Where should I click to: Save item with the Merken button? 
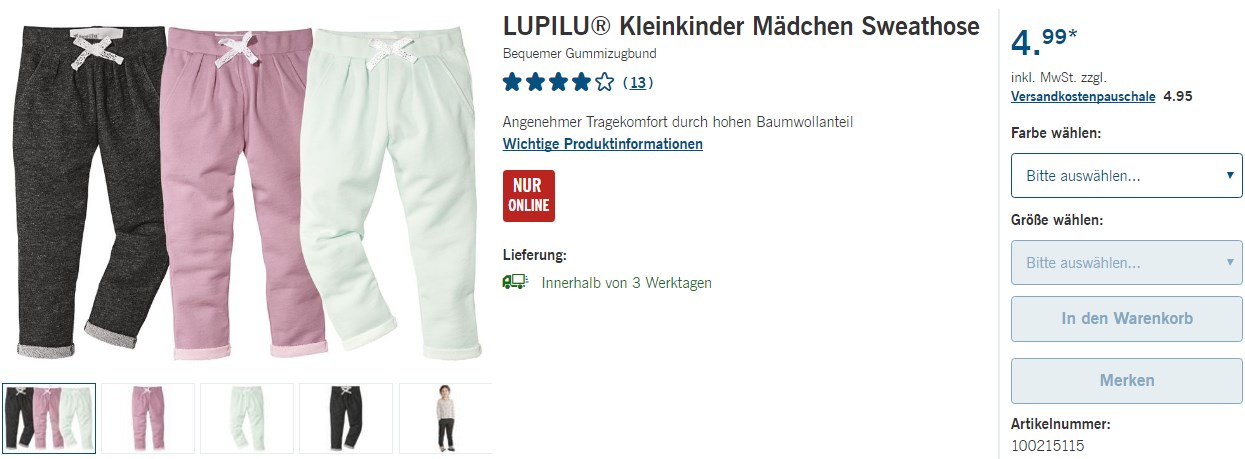(1127, 381)
